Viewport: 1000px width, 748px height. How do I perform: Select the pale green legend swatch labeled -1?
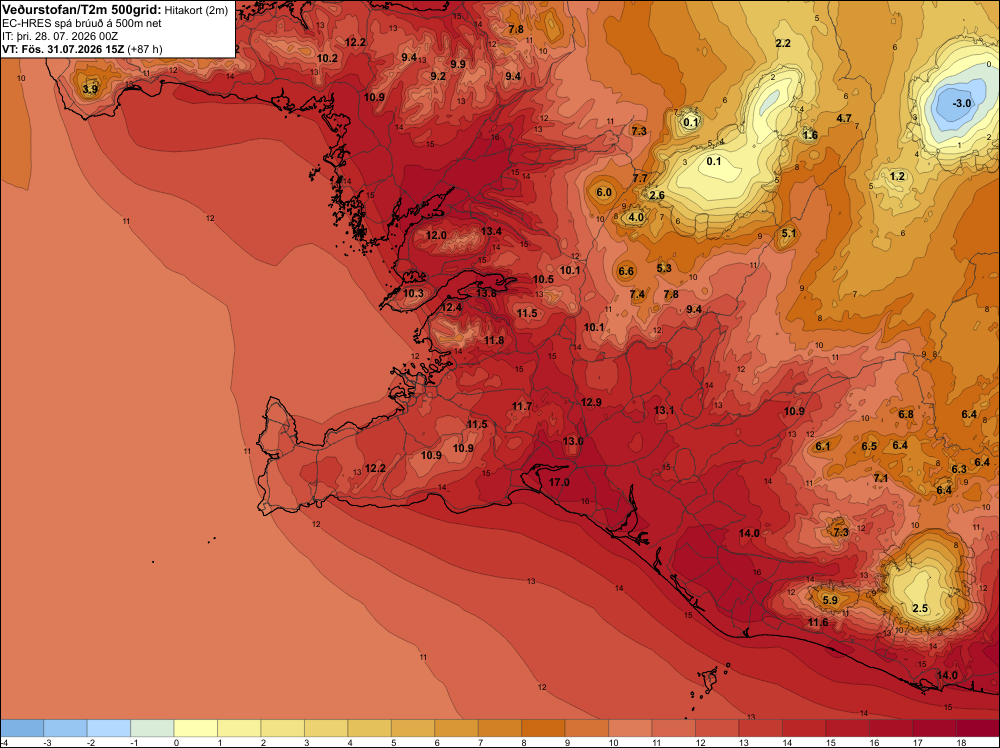pyautogui.click(x=152, y=728)
